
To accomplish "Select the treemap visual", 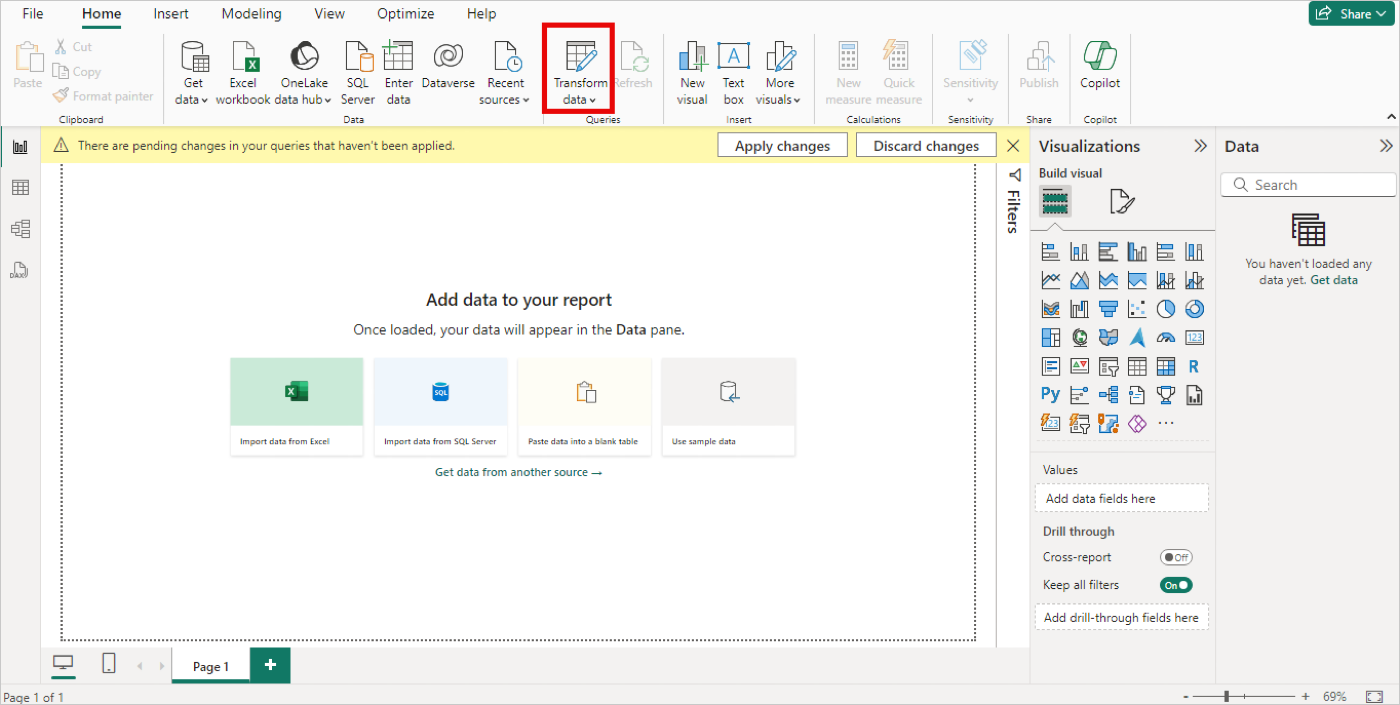I will point(1050,337).
